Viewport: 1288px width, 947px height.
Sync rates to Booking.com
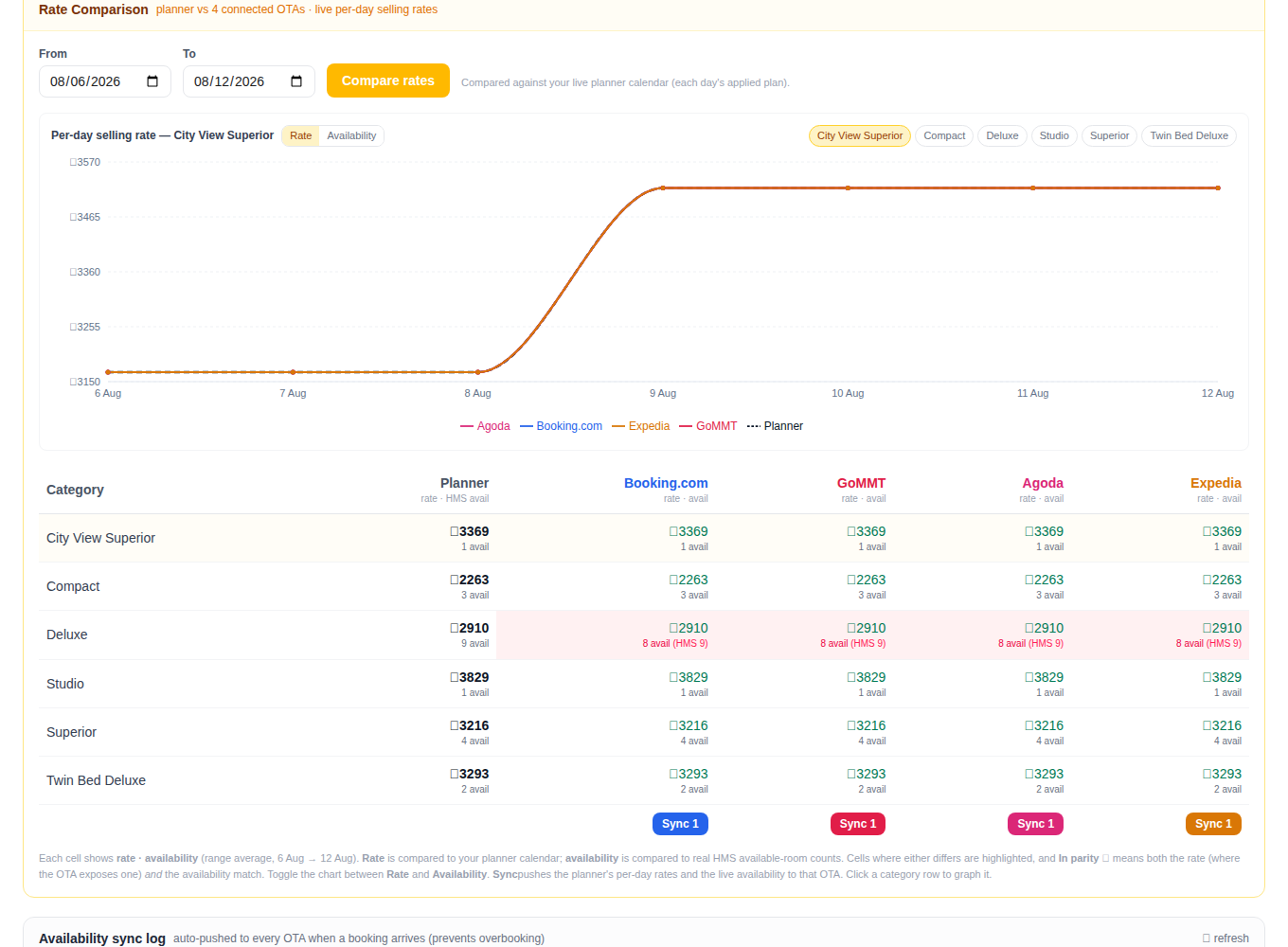pyautogui.click(x=680, y=824)
